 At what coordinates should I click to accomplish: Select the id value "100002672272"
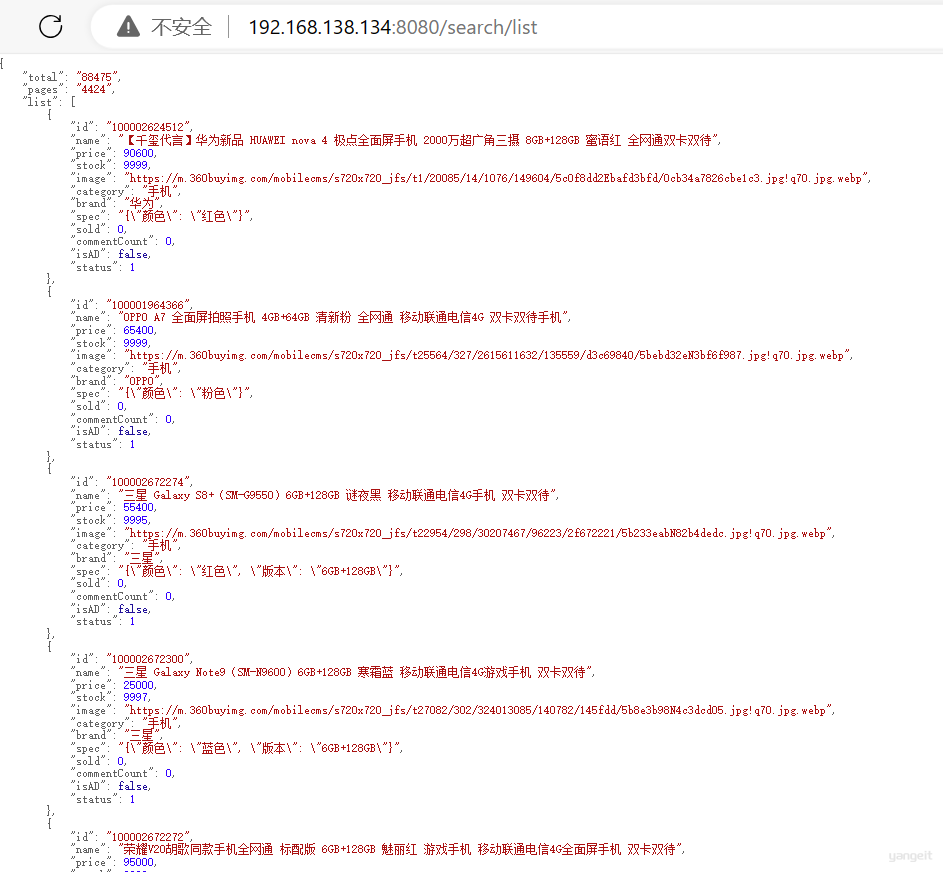click(x=148, y=837)
